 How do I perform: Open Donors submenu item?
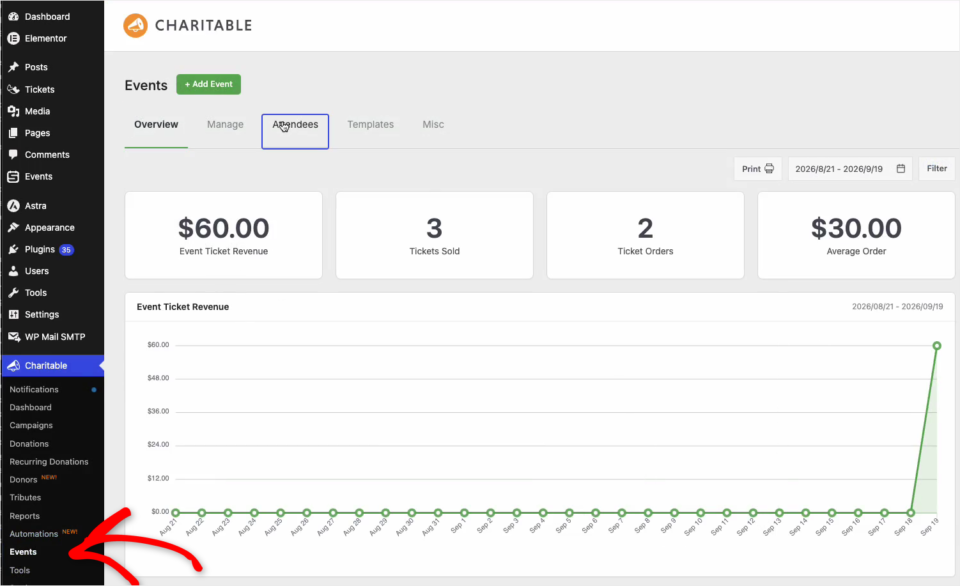click(23, 479)
